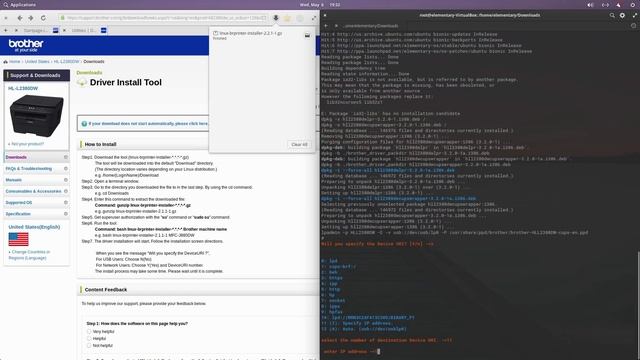This screenshot has width=640, height=360.
Task: Click the Brother logo
Action: (26, 45)
